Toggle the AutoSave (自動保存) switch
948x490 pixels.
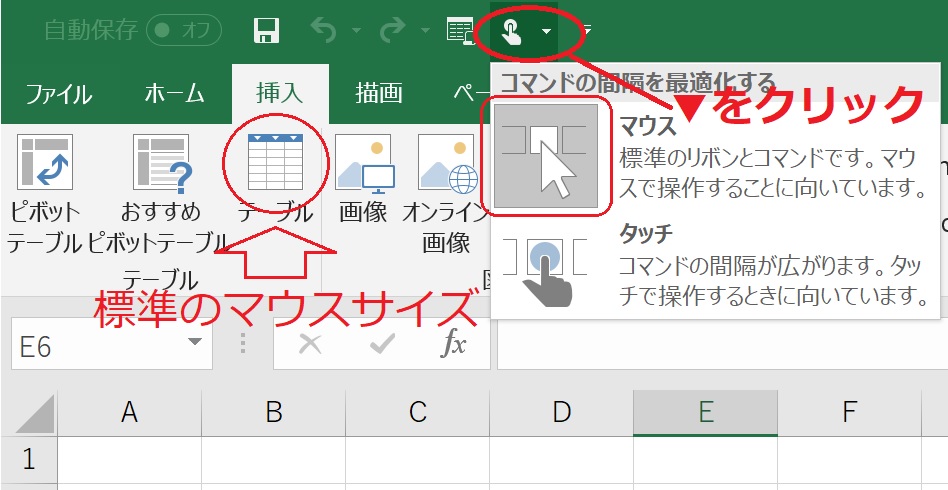(x=184, y=30)
